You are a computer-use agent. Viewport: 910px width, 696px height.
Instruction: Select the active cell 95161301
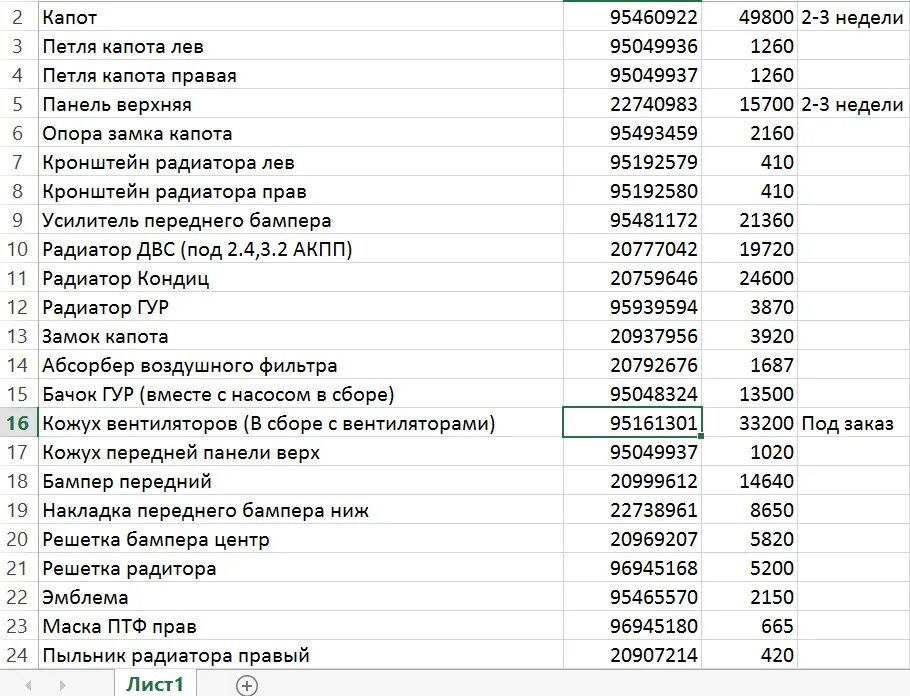point(633,423)
